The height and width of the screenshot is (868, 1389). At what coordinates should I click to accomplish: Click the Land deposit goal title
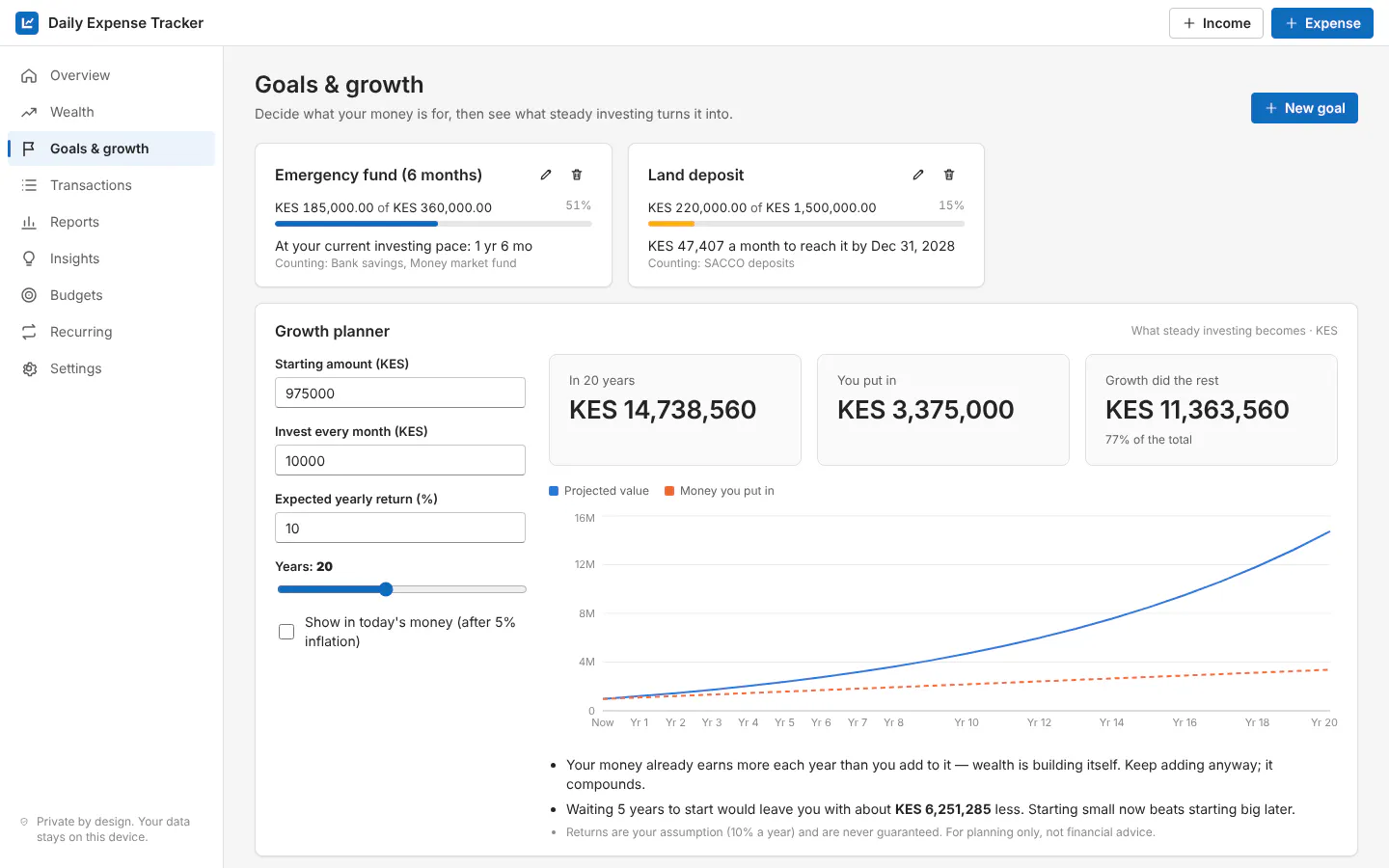695,175
